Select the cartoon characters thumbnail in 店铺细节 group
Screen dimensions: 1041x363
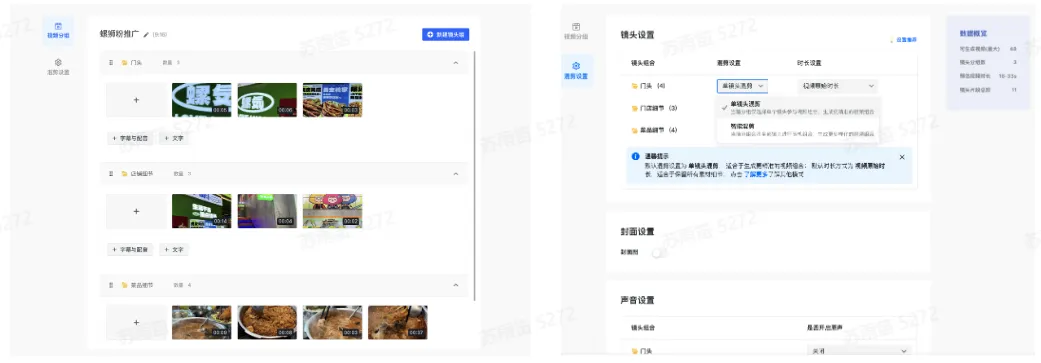[332, 211]
